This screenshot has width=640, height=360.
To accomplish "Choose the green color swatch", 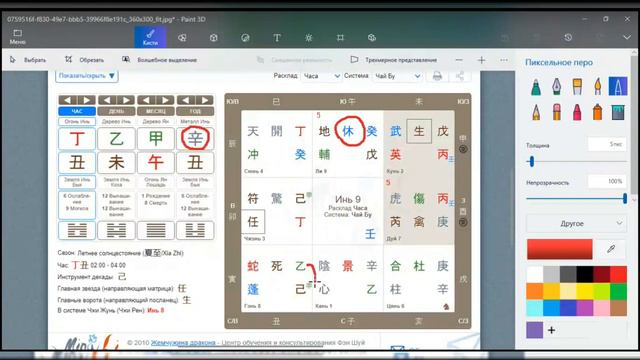I will 618,291.
